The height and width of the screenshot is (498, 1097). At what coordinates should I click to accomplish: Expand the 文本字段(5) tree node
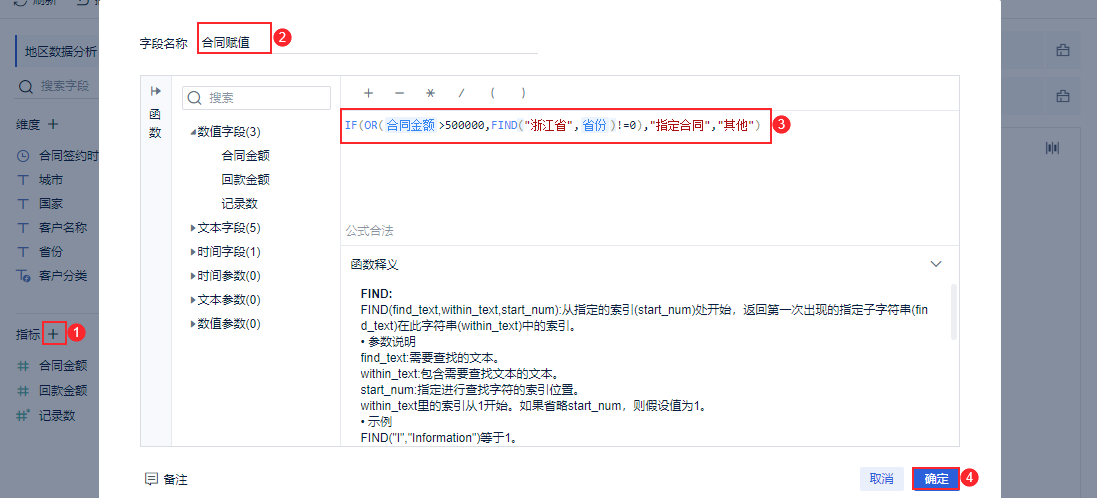(193, 228)
